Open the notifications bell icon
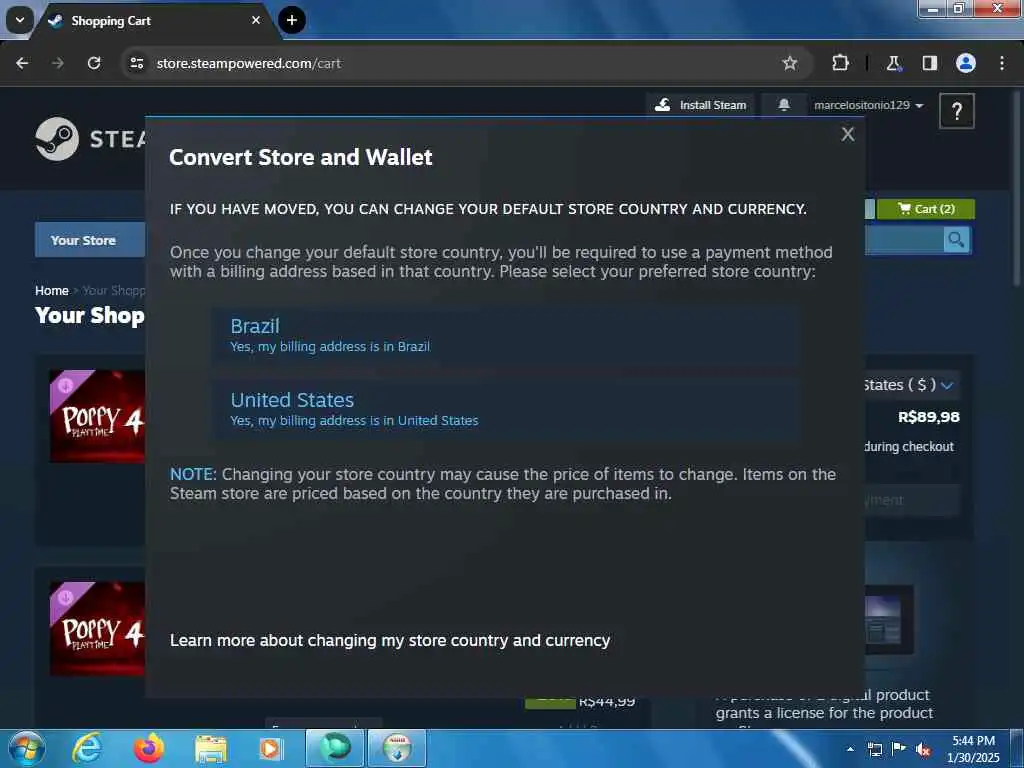The image size is (1024, 768). (x=784, y=104)
